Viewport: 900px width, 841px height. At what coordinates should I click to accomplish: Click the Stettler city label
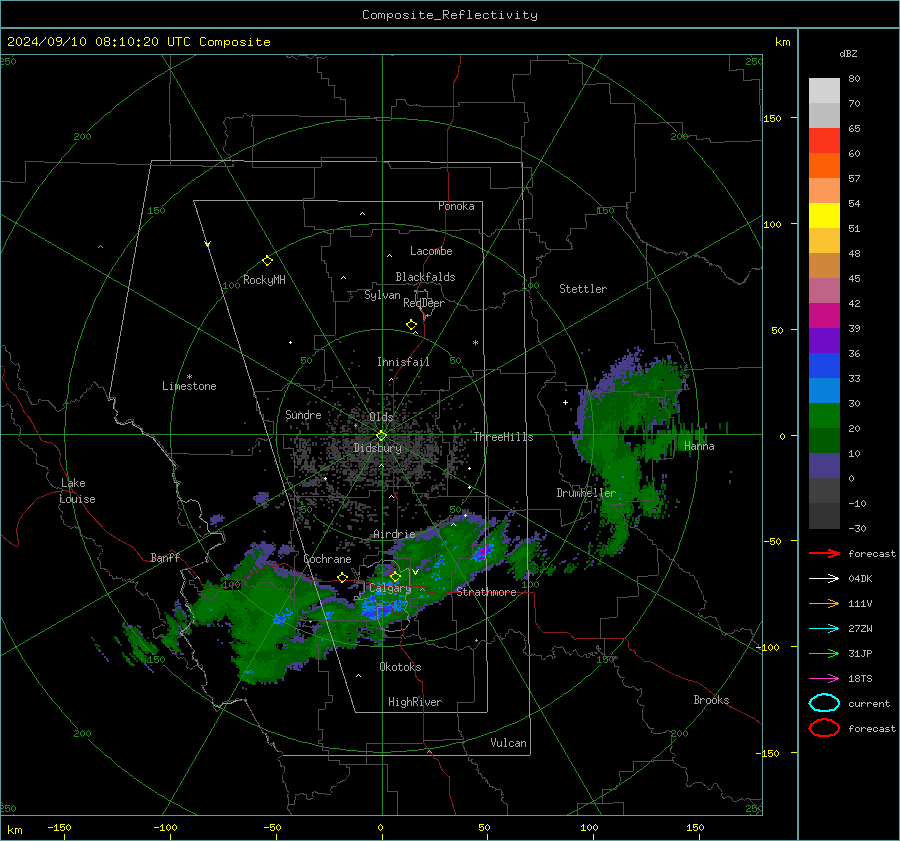583,289
